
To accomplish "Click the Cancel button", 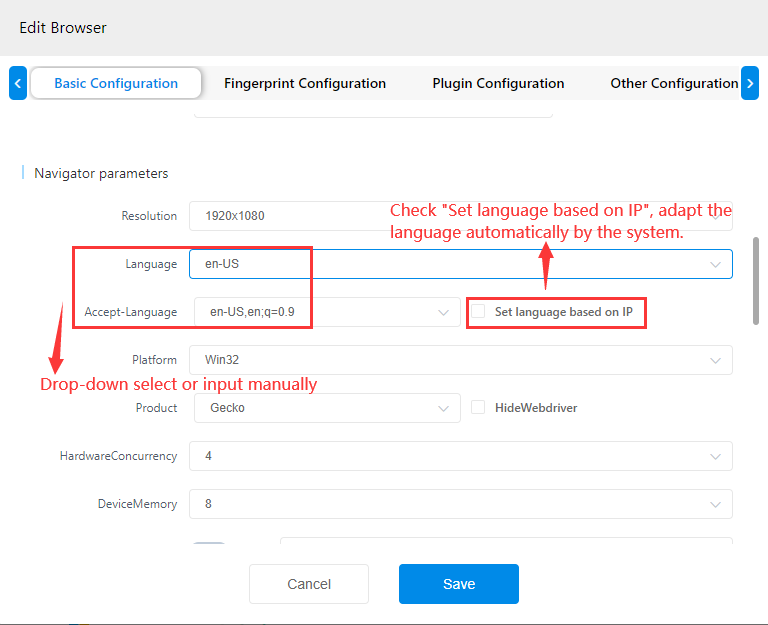I will coord(309,584).
